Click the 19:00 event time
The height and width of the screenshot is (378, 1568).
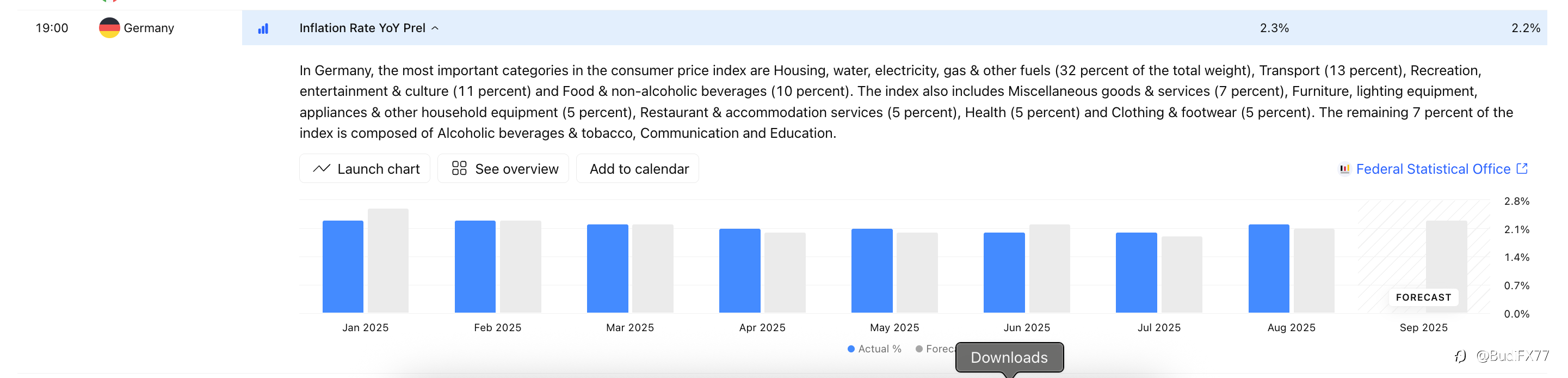click(x=52, y=28)
